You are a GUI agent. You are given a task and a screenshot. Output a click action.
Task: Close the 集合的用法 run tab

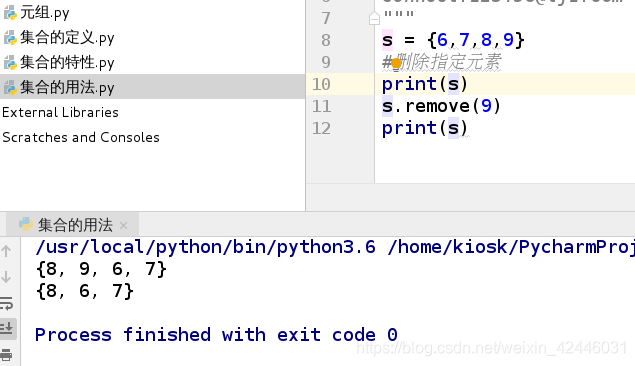coord(124,226)
